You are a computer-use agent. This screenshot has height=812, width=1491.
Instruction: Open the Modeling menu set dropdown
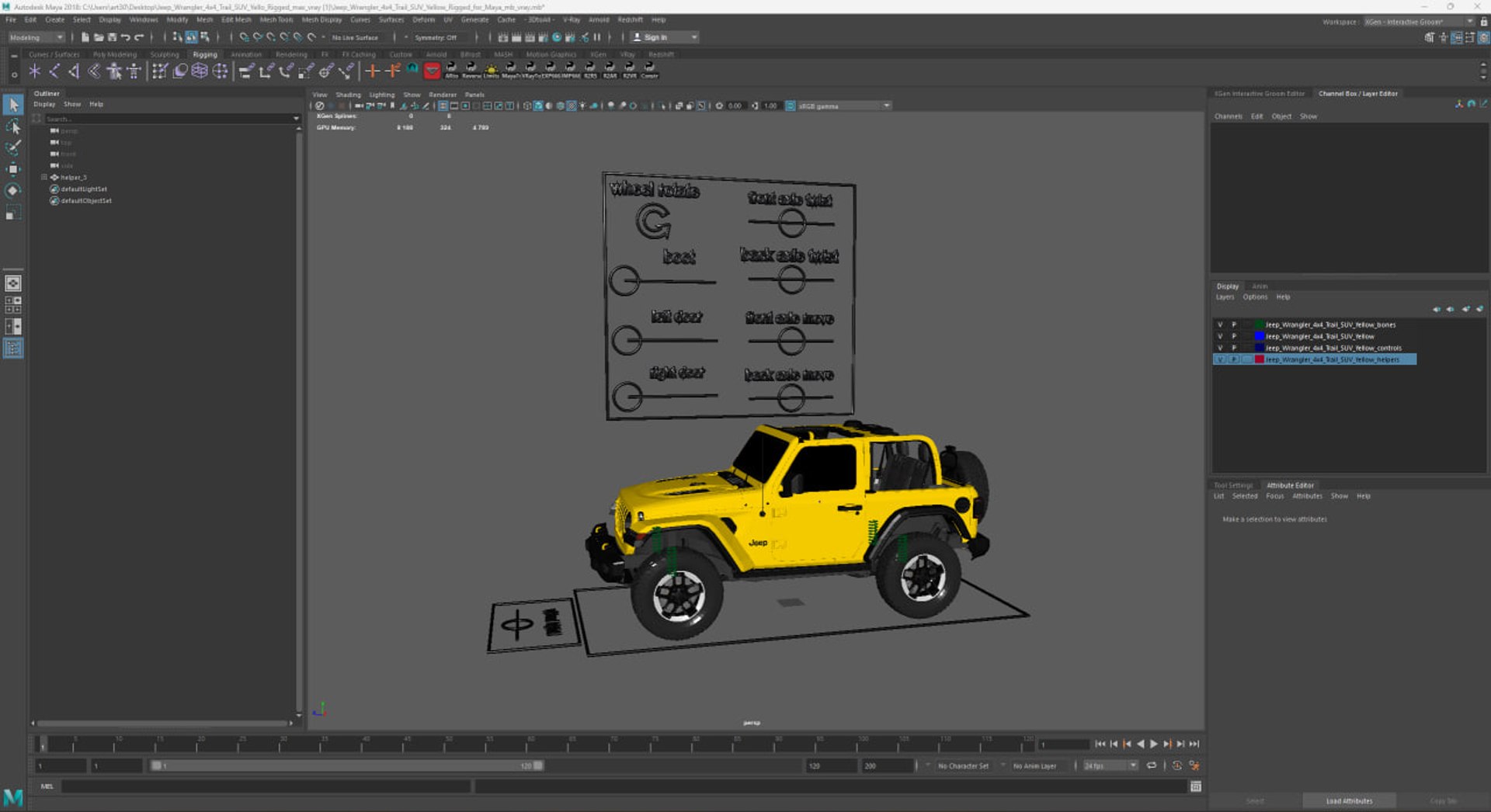tap(36, 37)
